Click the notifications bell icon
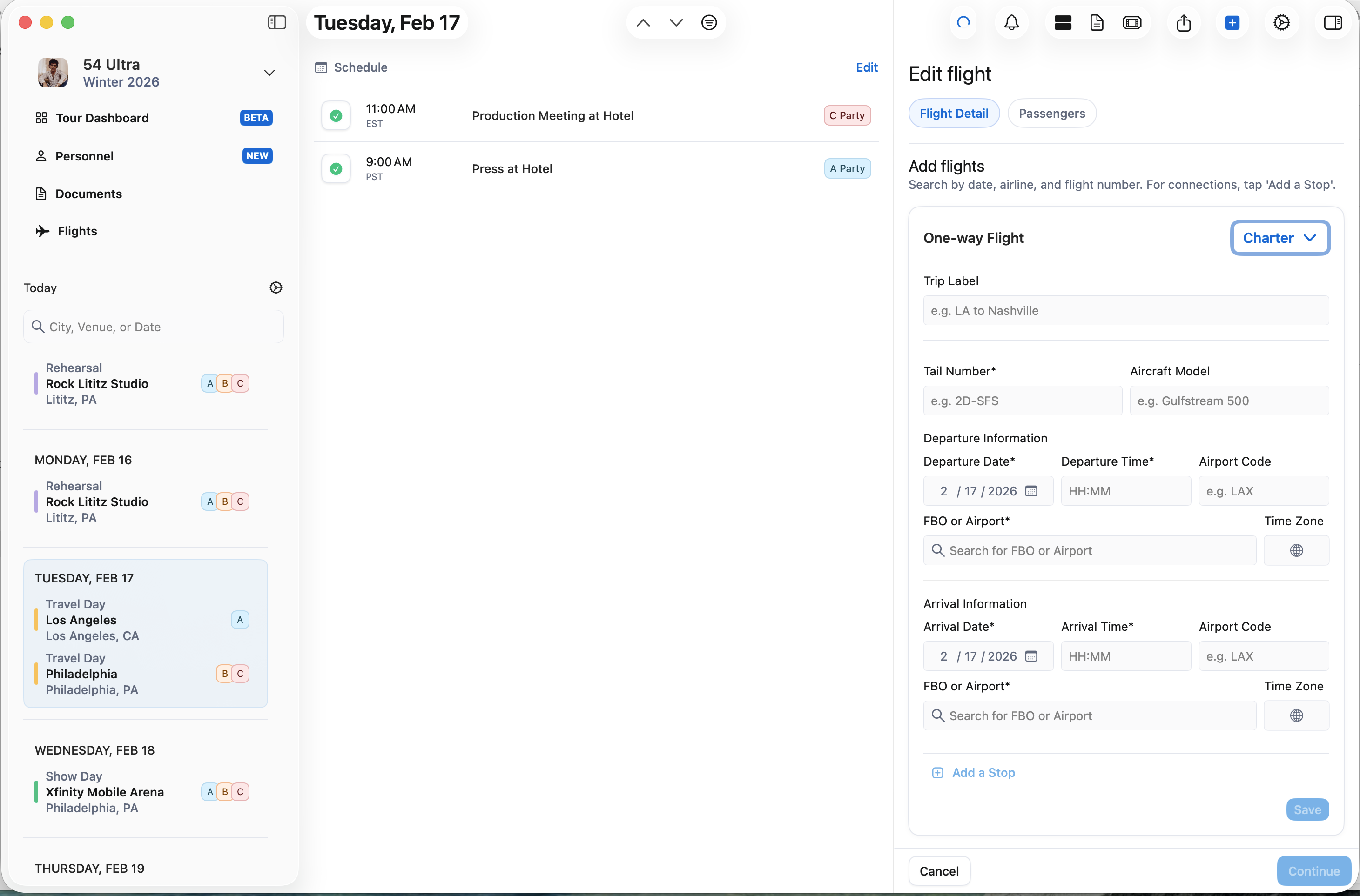 point(1011,23)
